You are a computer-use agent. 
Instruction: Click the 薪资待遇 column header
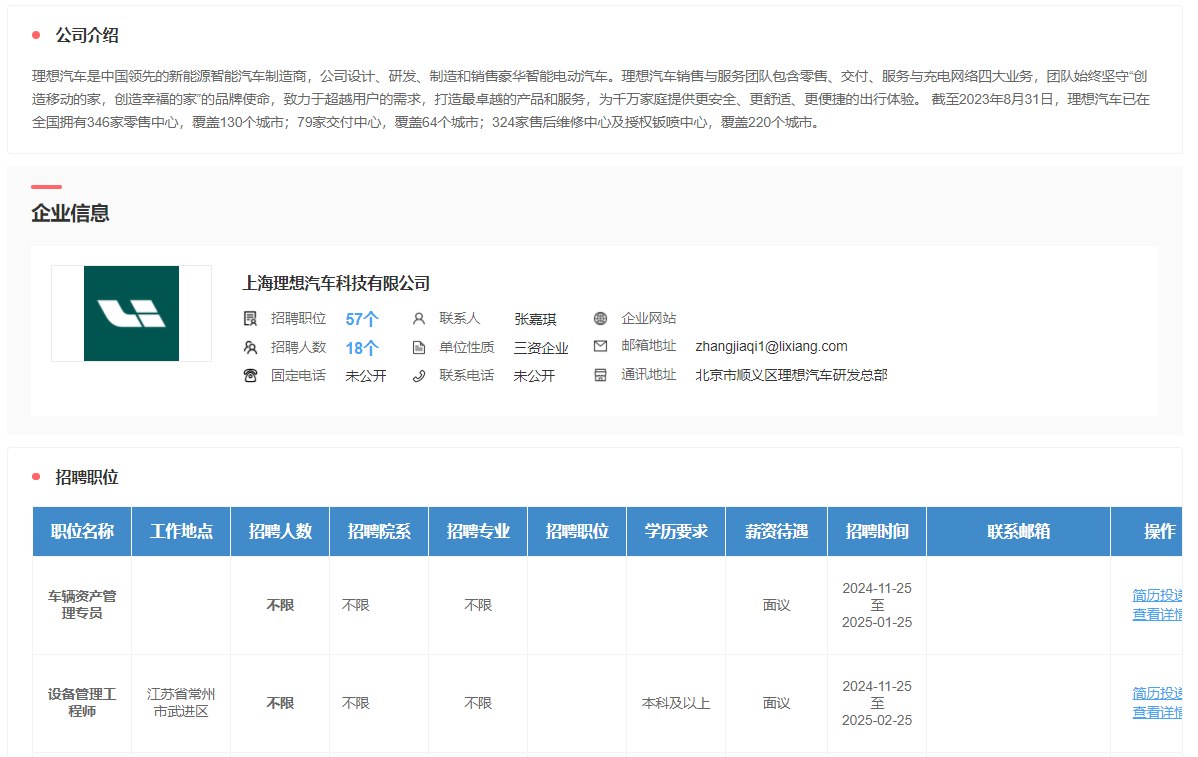click(x=776, y=531)
